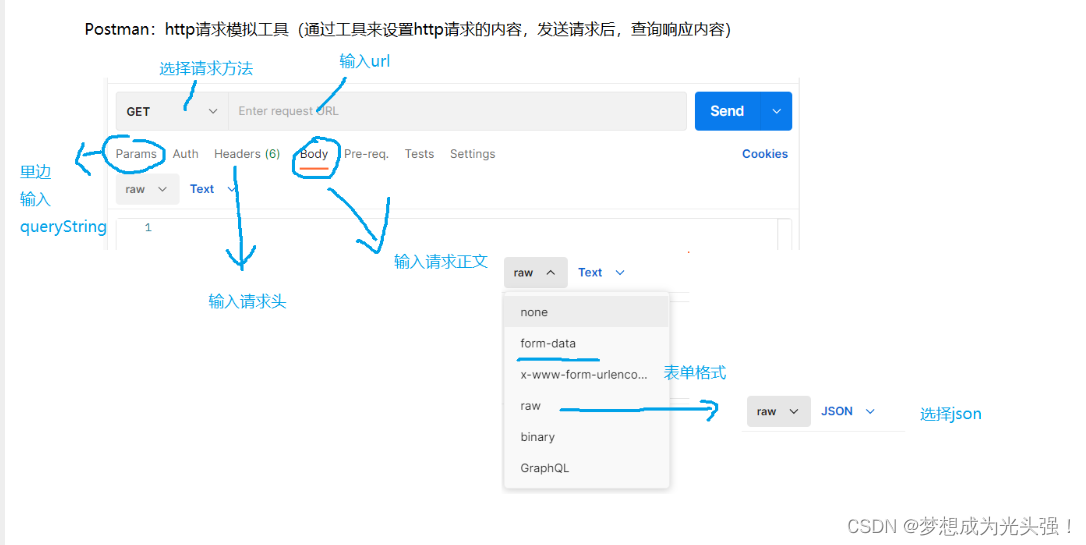Open the Text format dropdown beside top raw
Screen dimensions: 1086x545
coord(213,189)
